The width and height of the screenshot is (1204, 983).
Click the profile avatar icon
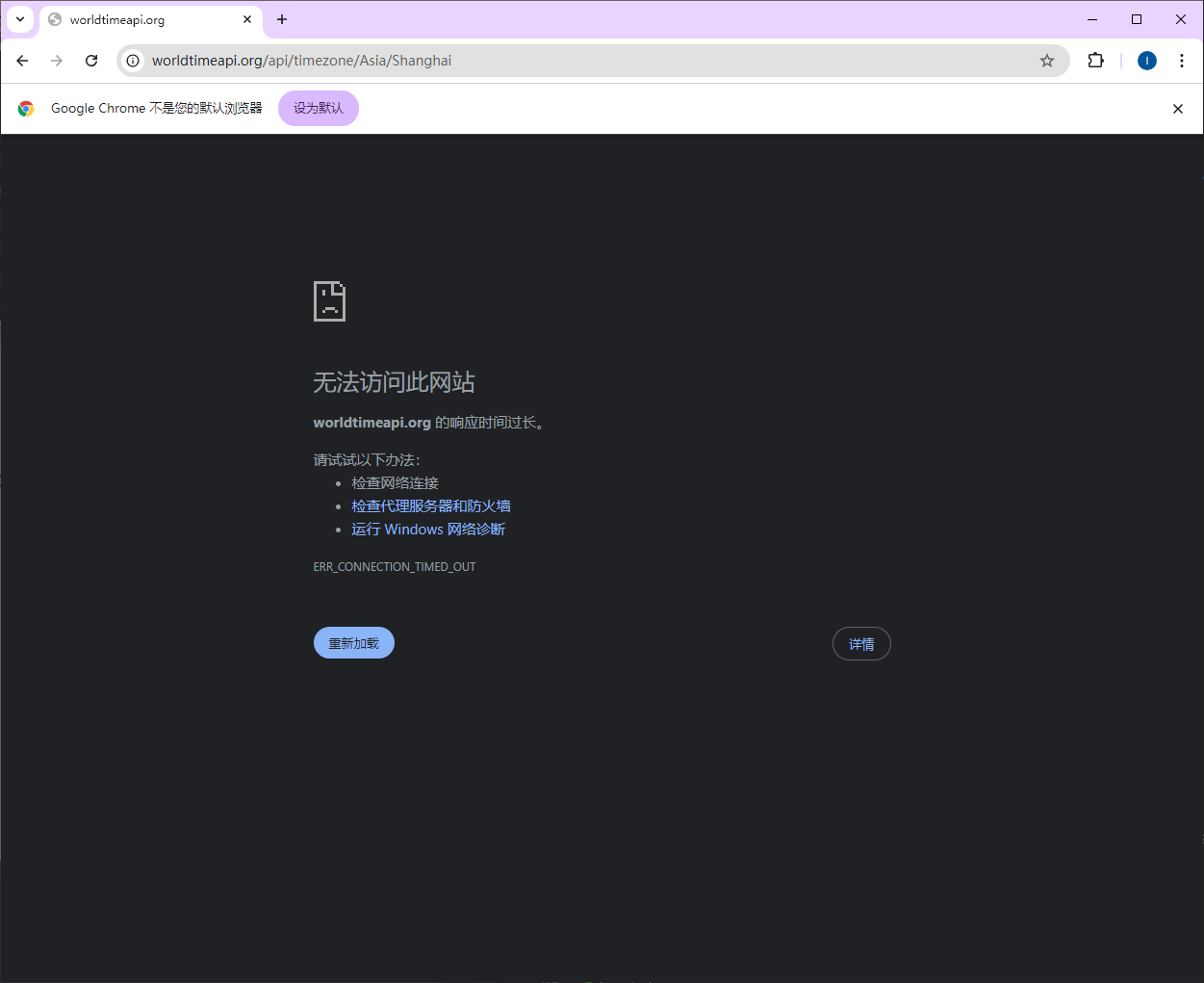click(1146, 60)
